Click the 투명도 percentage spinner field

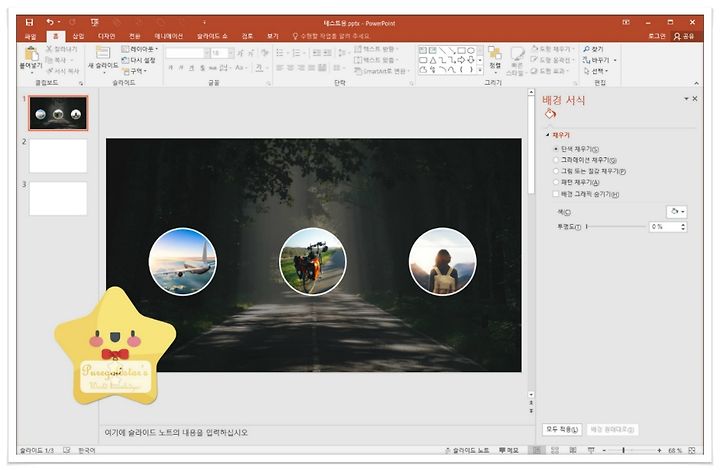pos(667,227)
